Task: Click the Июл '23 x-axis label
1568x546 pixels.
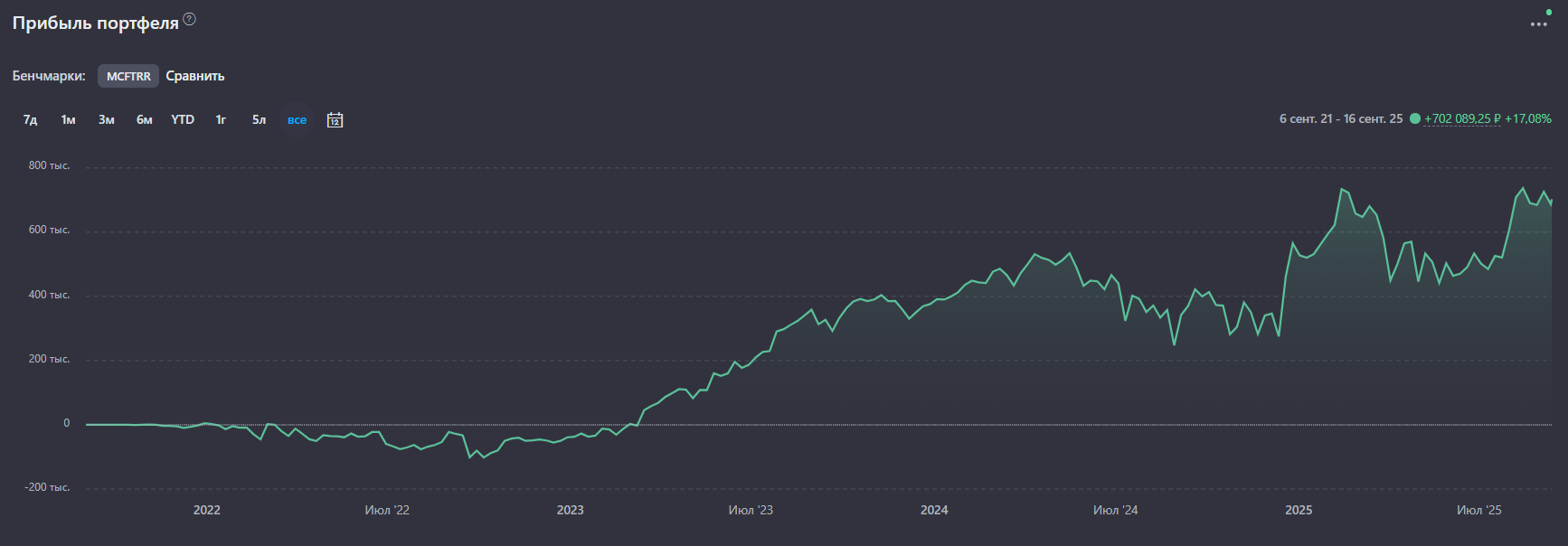Action: (x=751, y=510)
